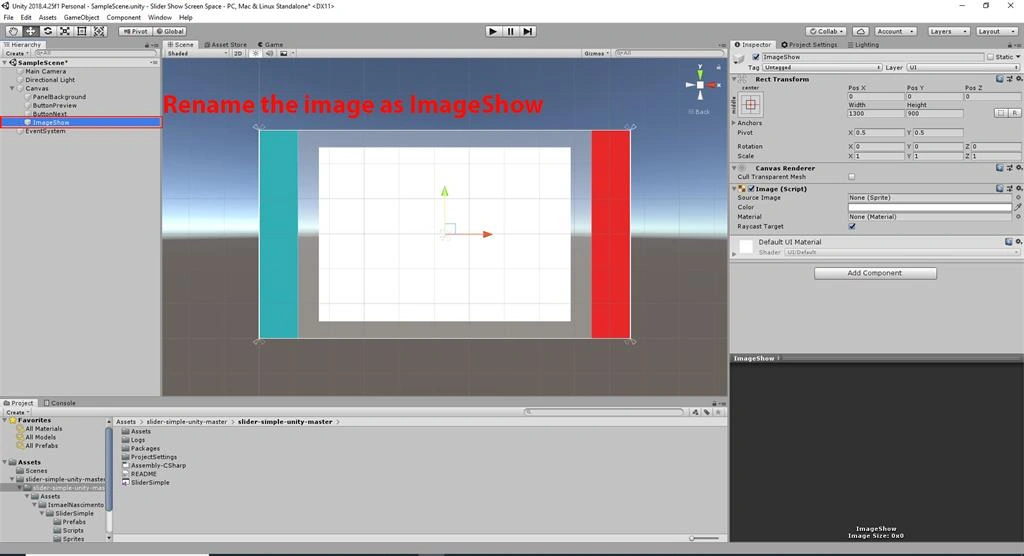Toggle Raw edit mode R button
The width and height of the screenshot is (1024, 556).
tap(1015, 114)
